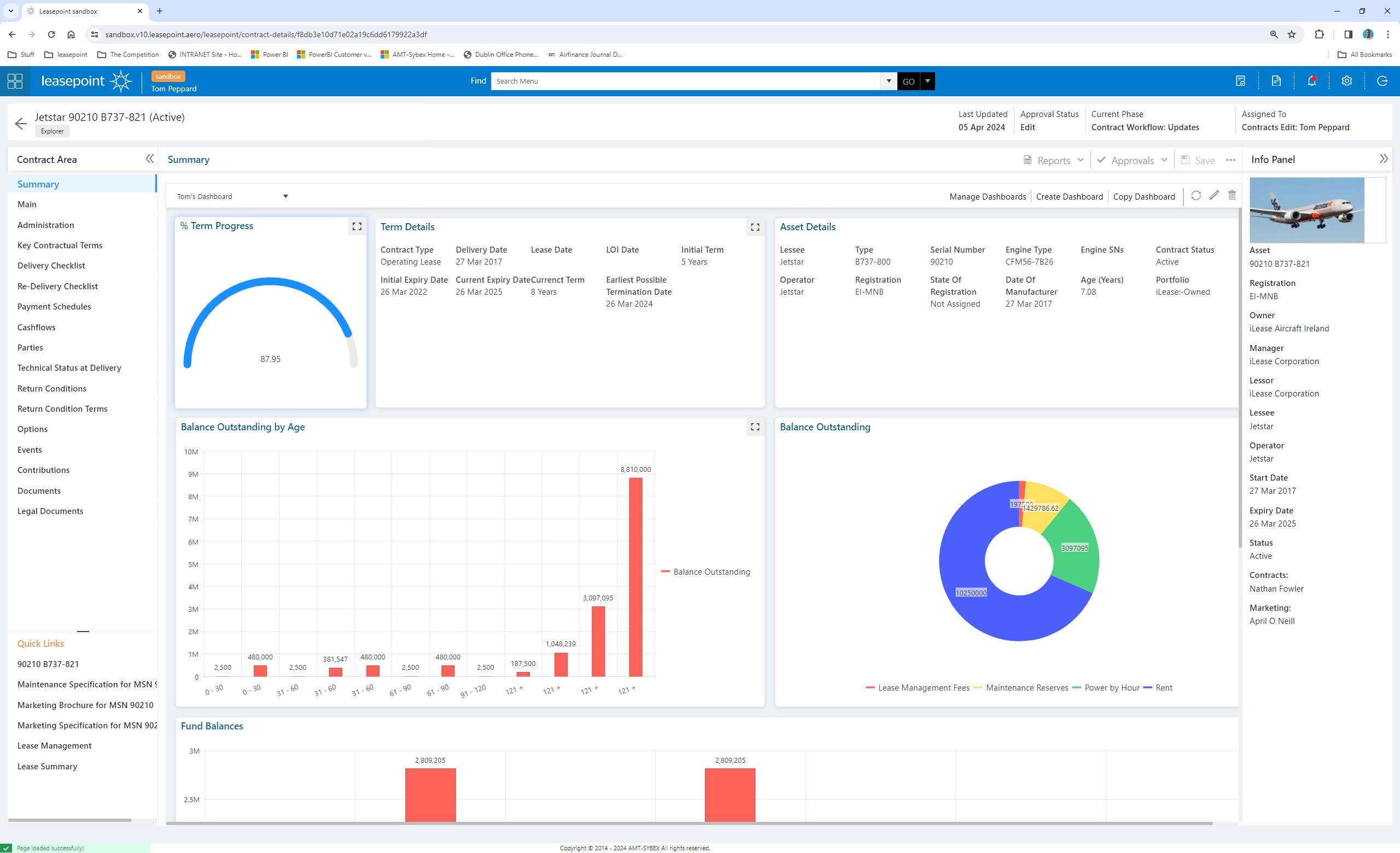Open the document icon in blue header

(x=1276, y=81)
